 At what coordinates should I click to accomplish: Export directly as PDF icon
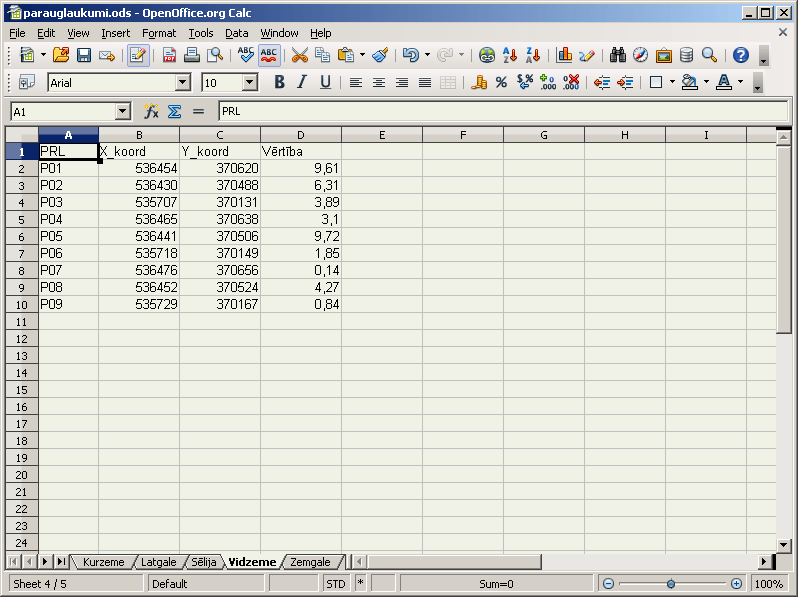[x=169, y=55]
